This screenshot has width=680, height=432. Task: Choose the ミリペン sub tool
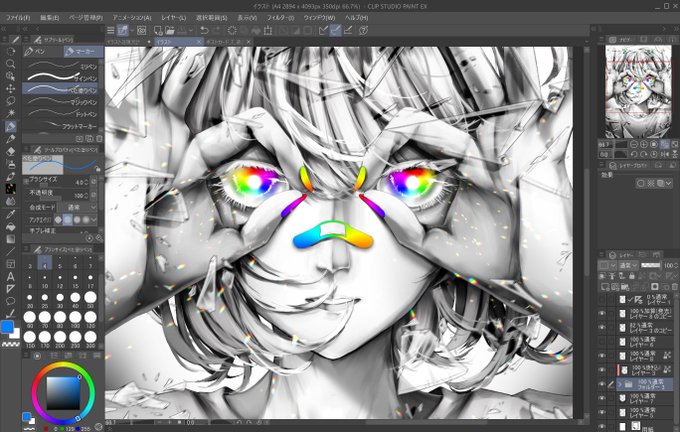[60, 66]
